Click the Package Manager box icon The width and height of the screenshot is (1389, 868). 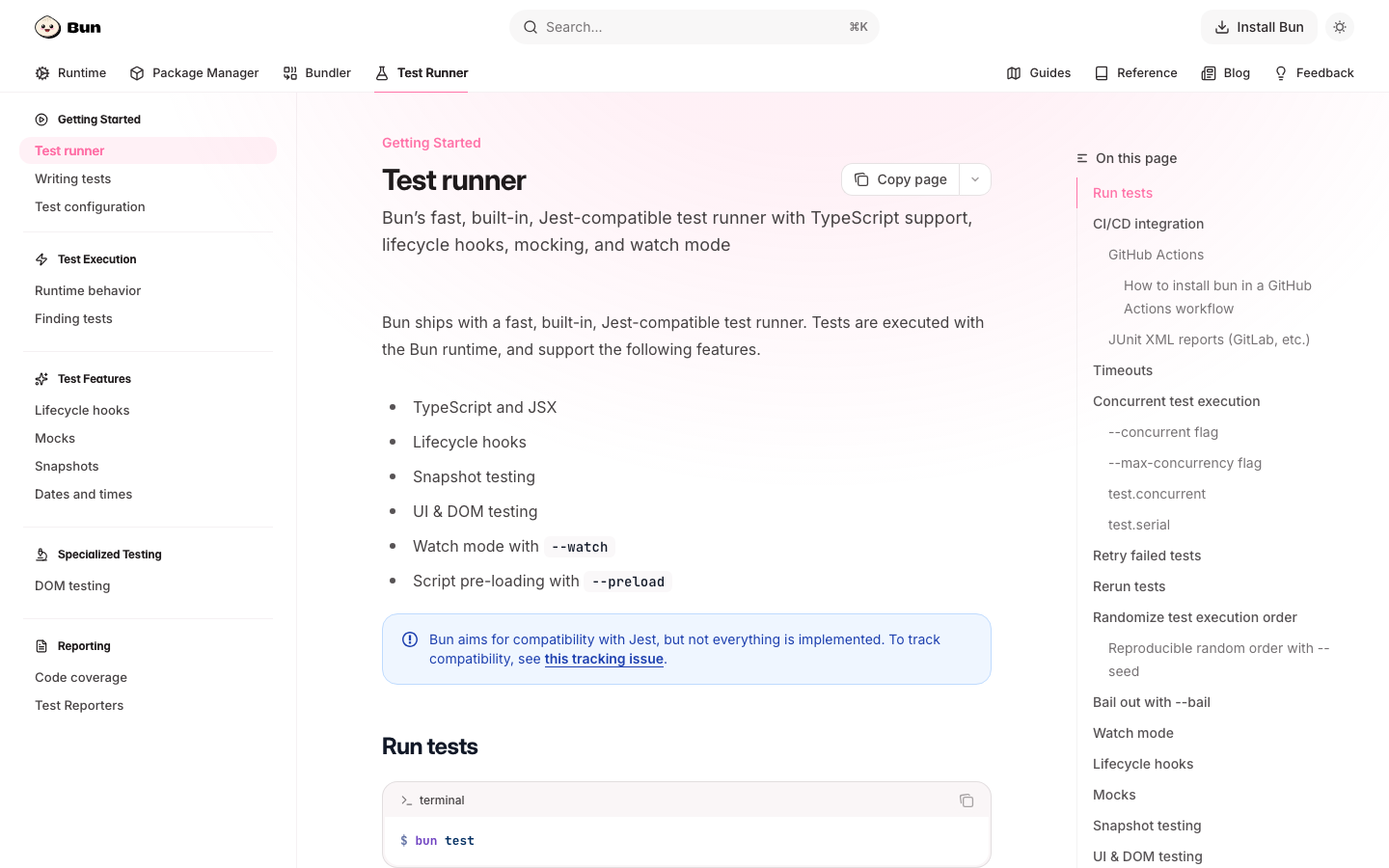(137, 73)
